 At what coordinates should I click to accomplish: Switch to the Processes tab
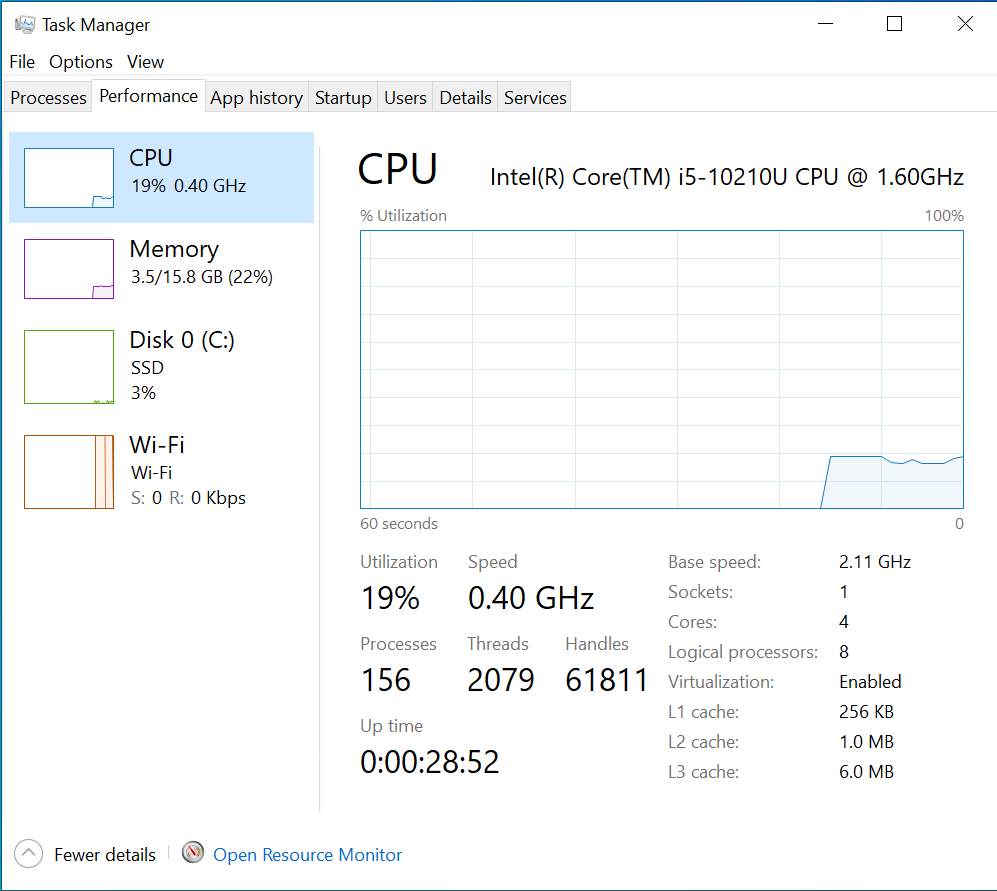[48, 98]
